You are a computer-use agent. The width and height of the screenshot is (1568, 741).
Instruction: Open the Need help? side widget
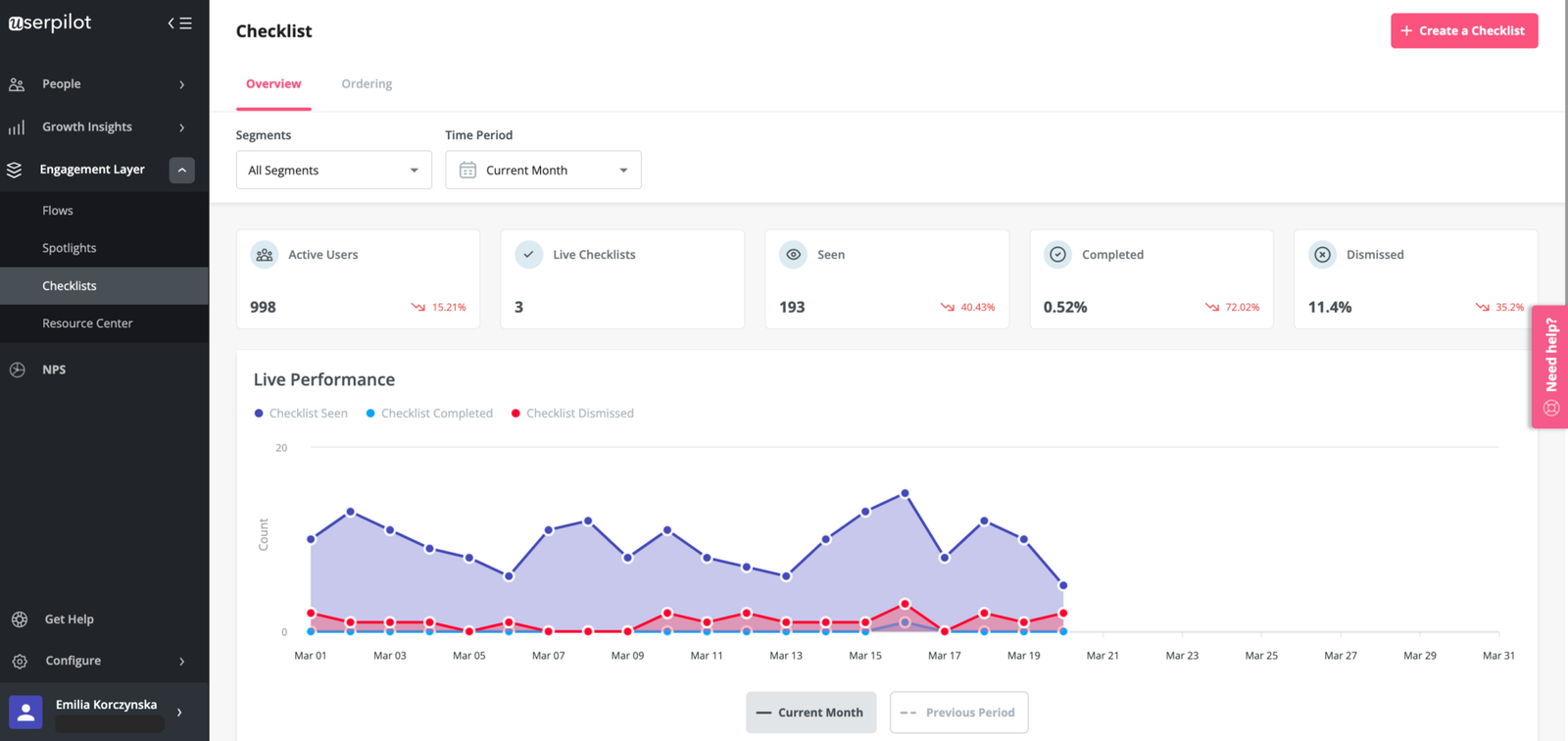pyautogui.click(x=1550, y=367)
